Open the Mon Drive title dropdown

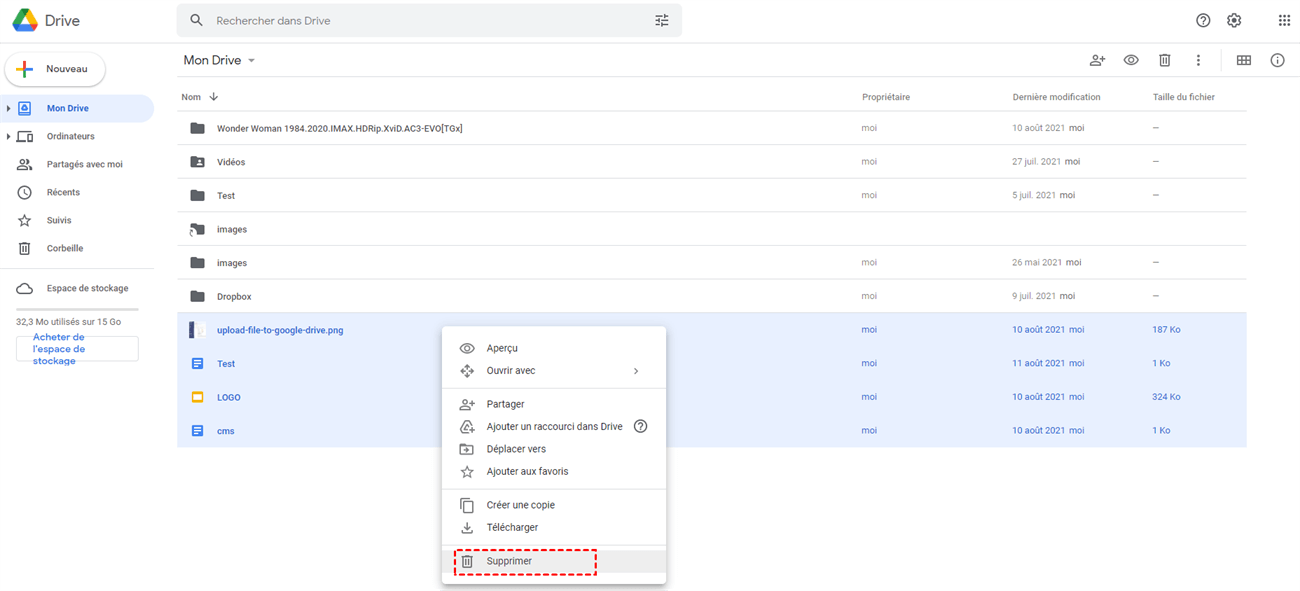(252, 61)
